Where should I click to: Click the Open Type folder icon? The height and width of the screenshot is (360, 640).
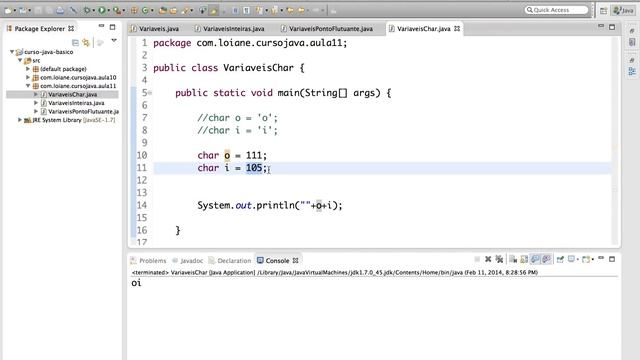[163, 10]
